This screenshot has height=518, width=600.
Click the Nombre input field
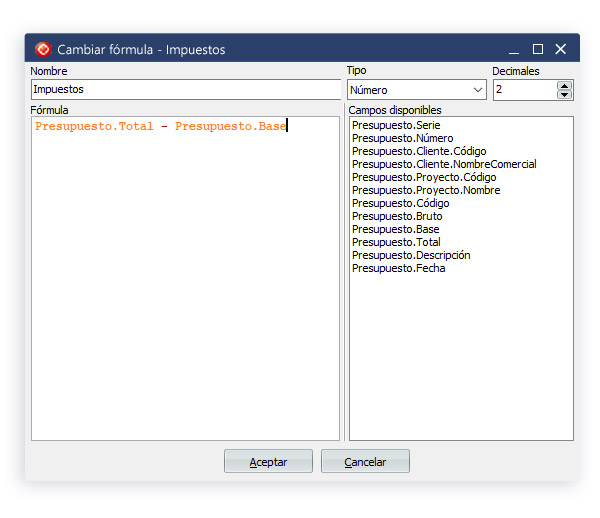pyautogui.click(x=185, y=90)
